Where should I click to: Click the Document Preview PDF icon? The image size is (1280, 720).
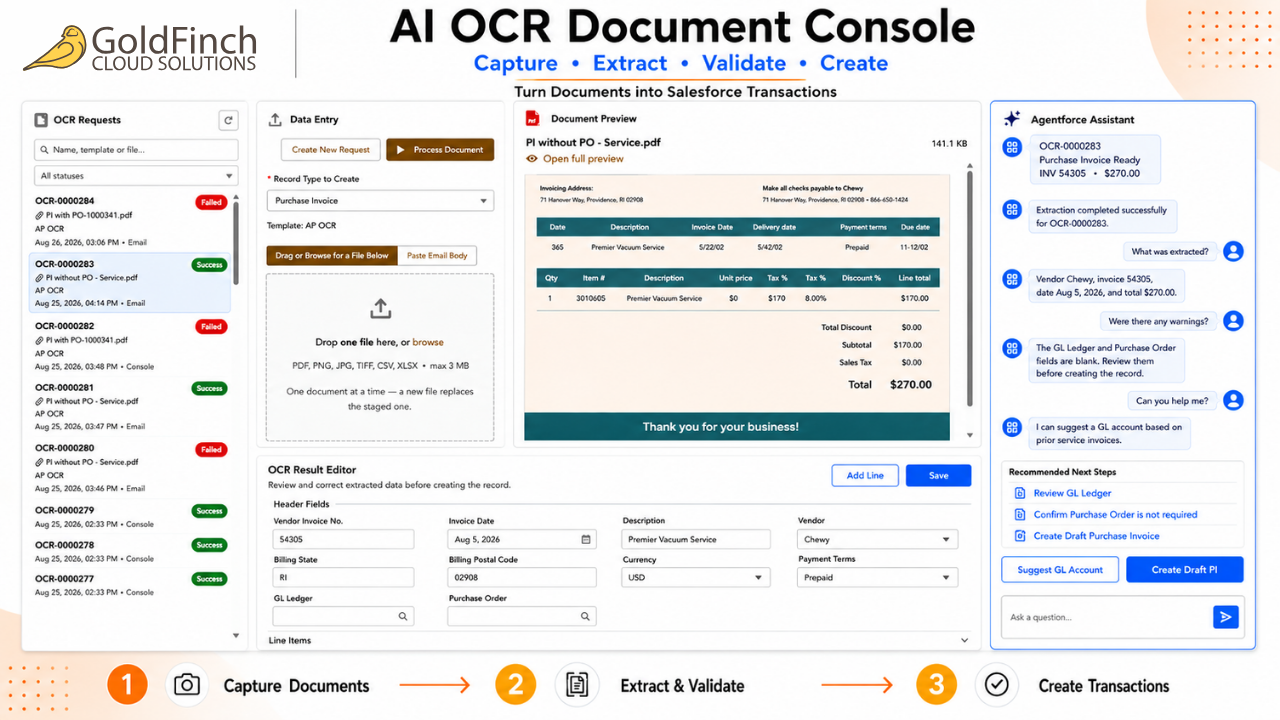click(533, 118)
